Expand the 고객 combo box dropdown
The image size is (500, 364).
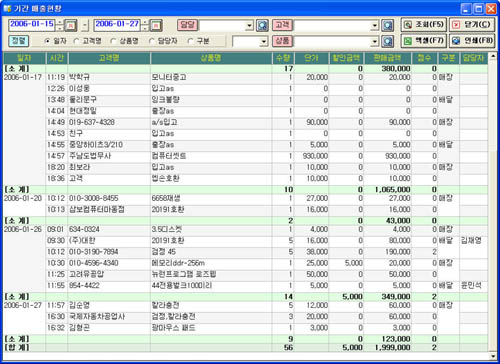[x=375, y=25]
